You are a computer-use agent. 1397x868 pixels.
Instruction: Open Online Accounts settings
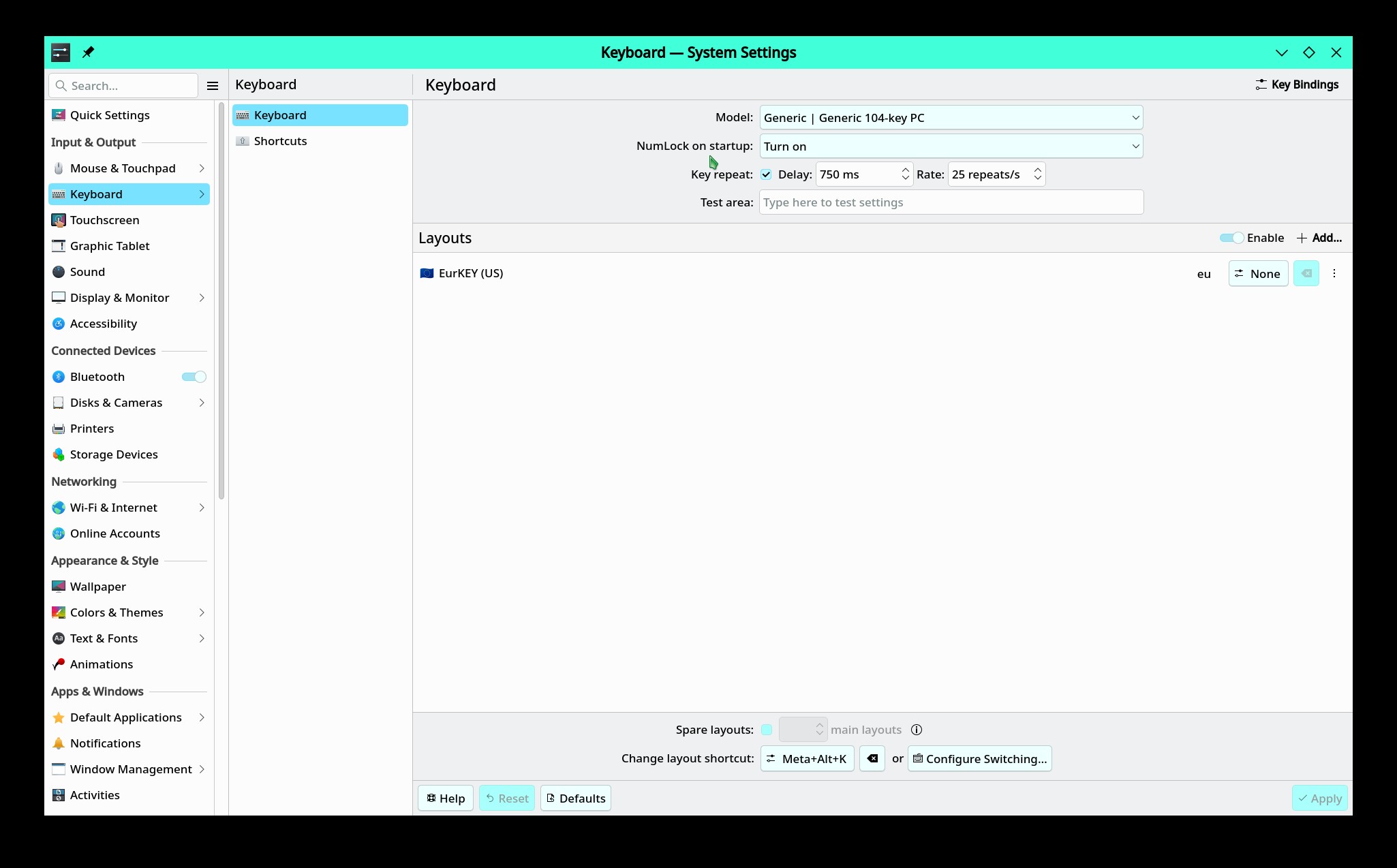pos(129,533)
